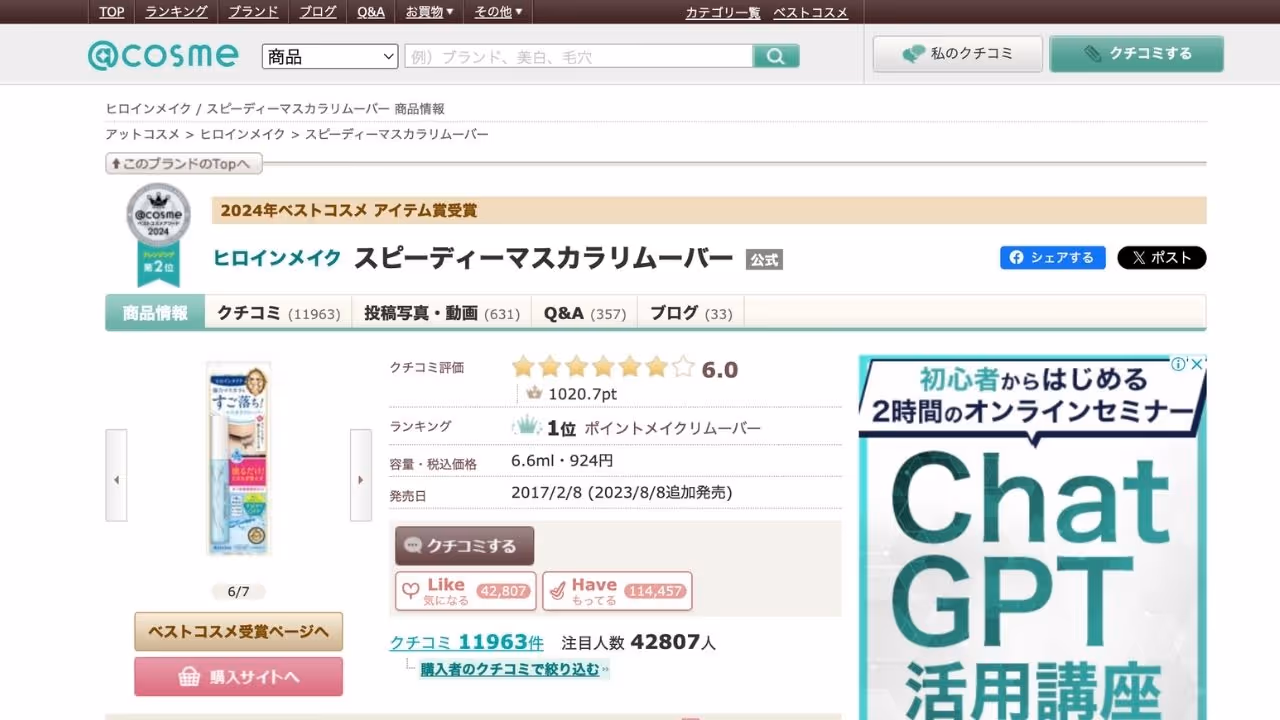Screen dimensions: 1280x720
Task: Open the カテゴリ一覧 link
Action: [723, 13]
